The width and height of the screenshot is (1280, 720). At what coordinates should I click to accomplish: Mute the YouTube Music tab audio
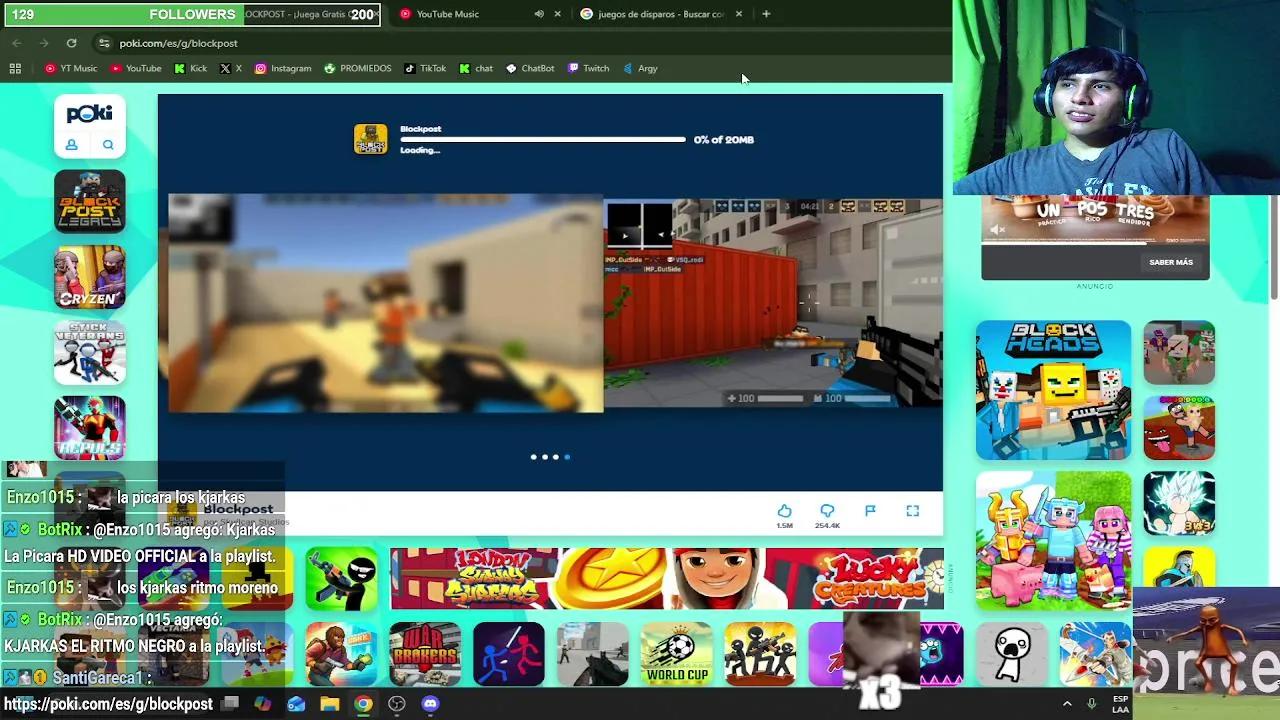539,14
